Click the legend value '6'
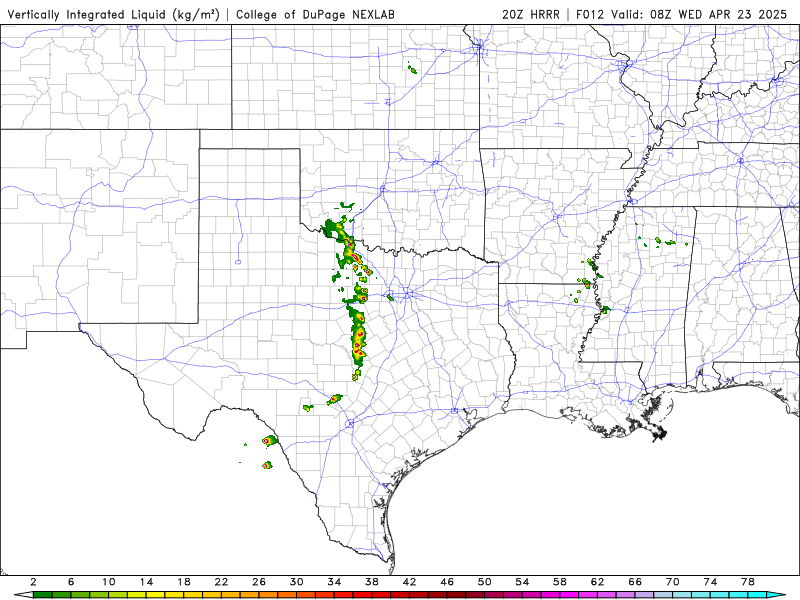 [71, 582]
